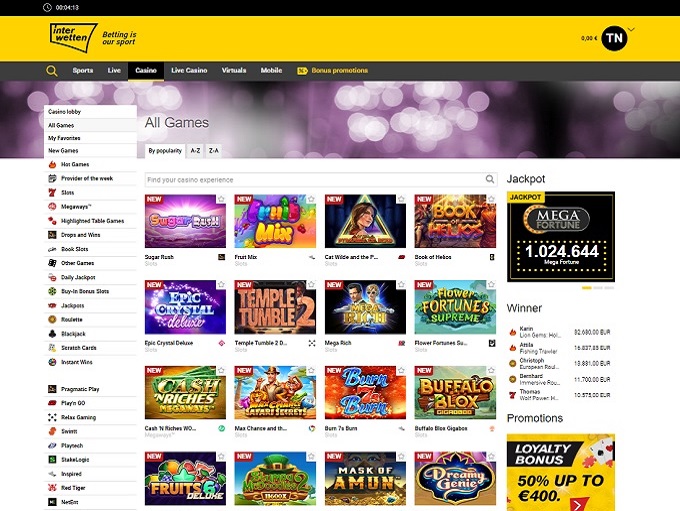Favorite Sugar Rush with the star
The width and height of the screenshot is (680, 511).
[x=222, y=200]
